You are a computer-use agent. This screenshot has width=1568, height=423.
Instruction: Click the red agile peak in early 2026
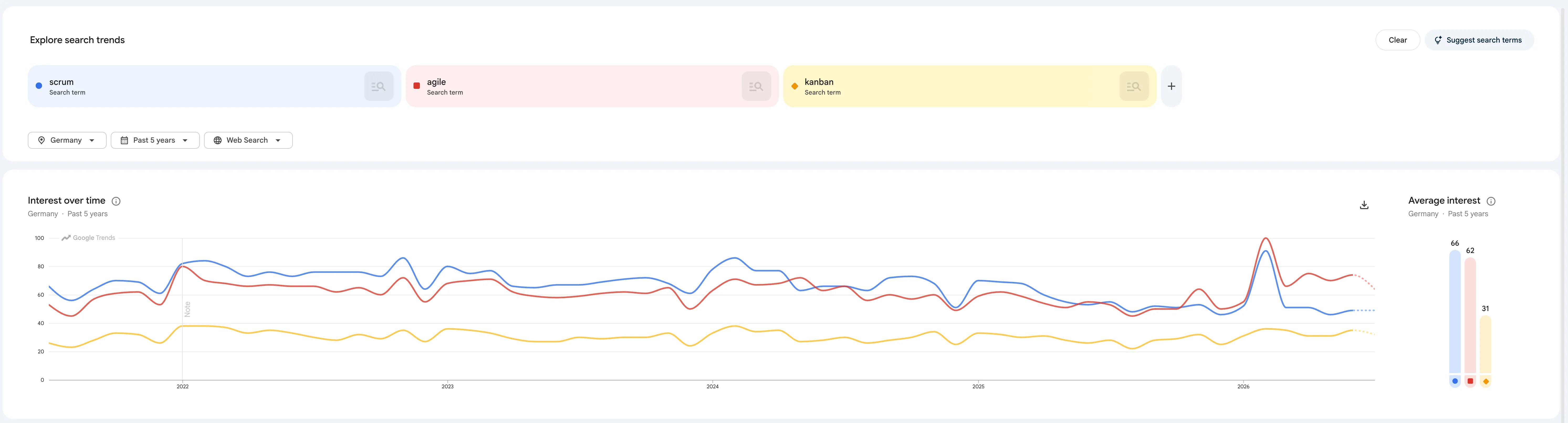point(1266,238)
